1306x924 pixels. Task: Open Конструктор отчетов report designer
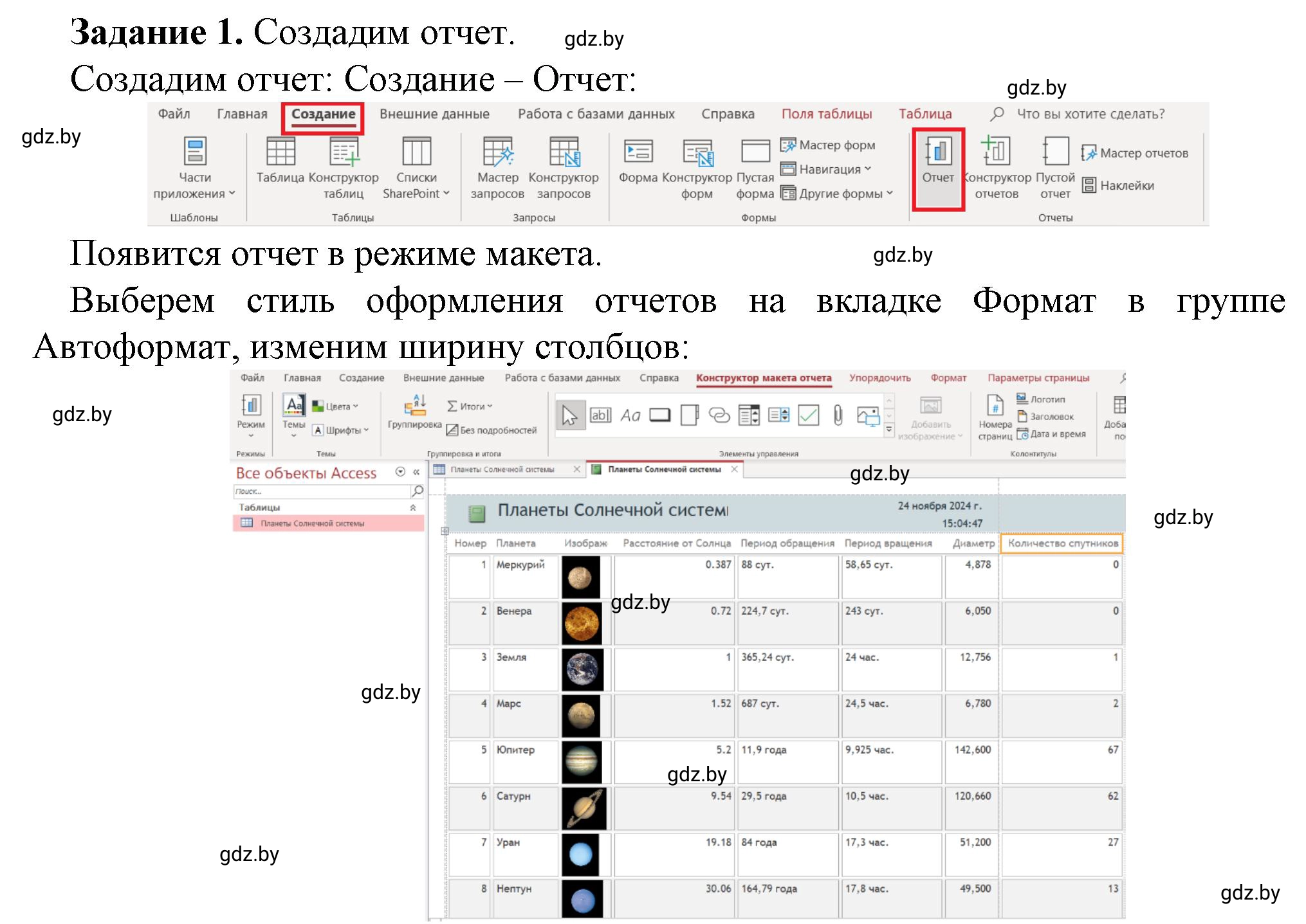(997, 168)
